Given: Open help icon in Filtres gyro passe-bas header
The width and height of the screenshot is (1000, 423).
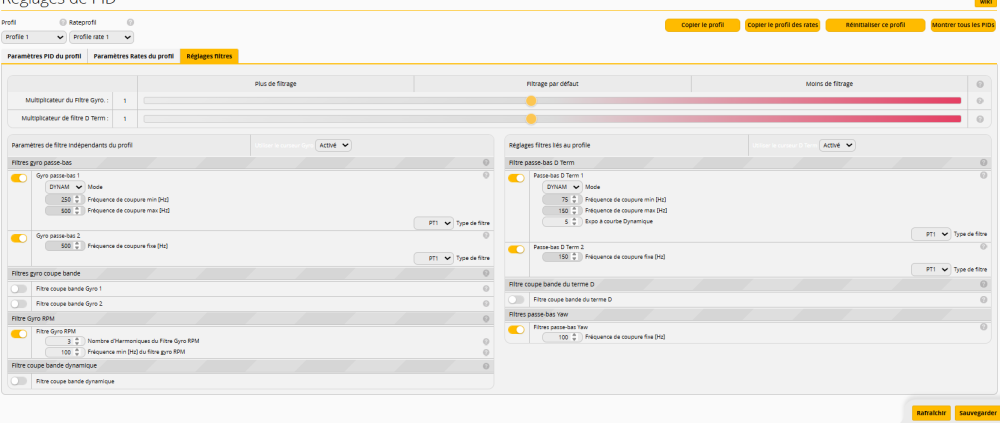Looking at the screenshot, I should point(486,162).
